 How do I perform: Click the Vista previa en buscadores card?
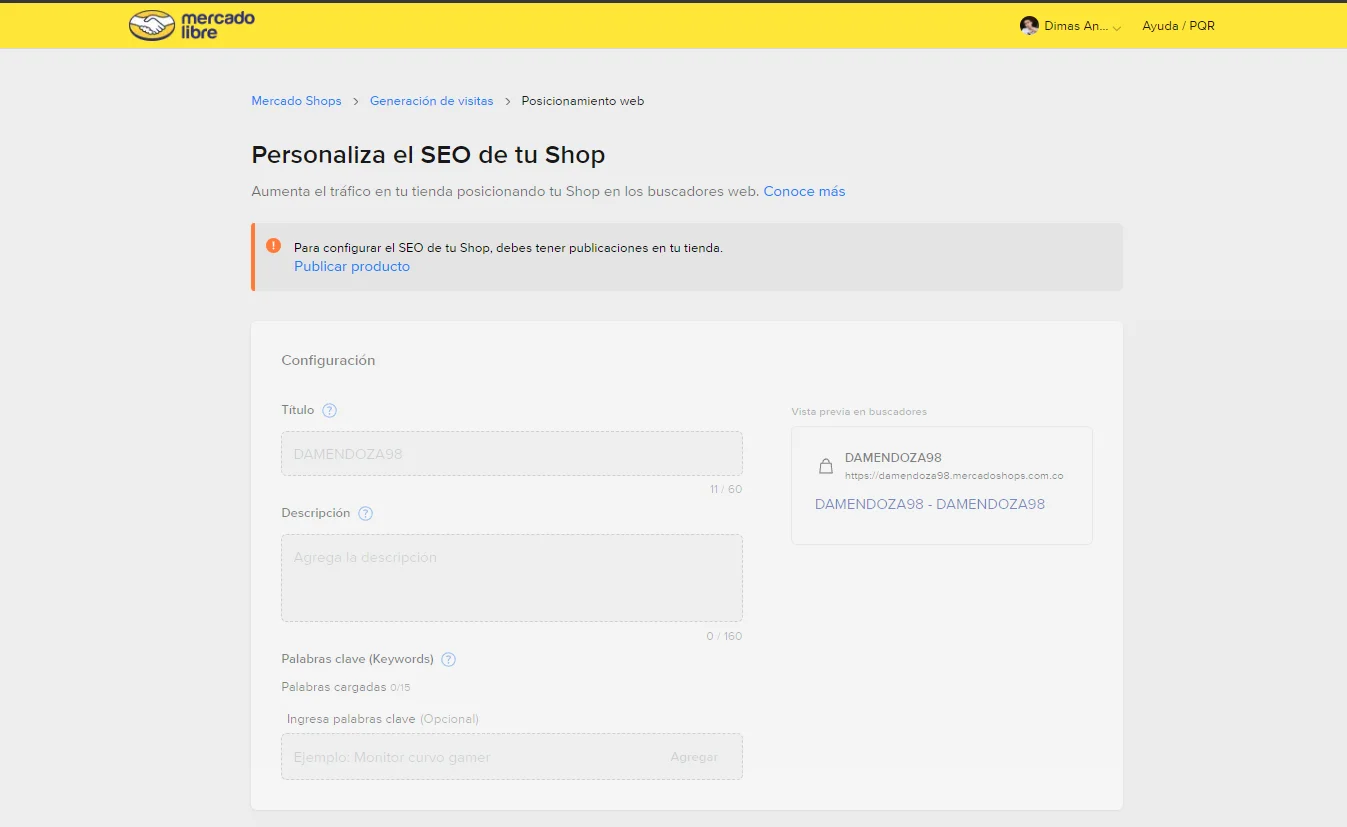pyautogui.click(x=941, y=485)
